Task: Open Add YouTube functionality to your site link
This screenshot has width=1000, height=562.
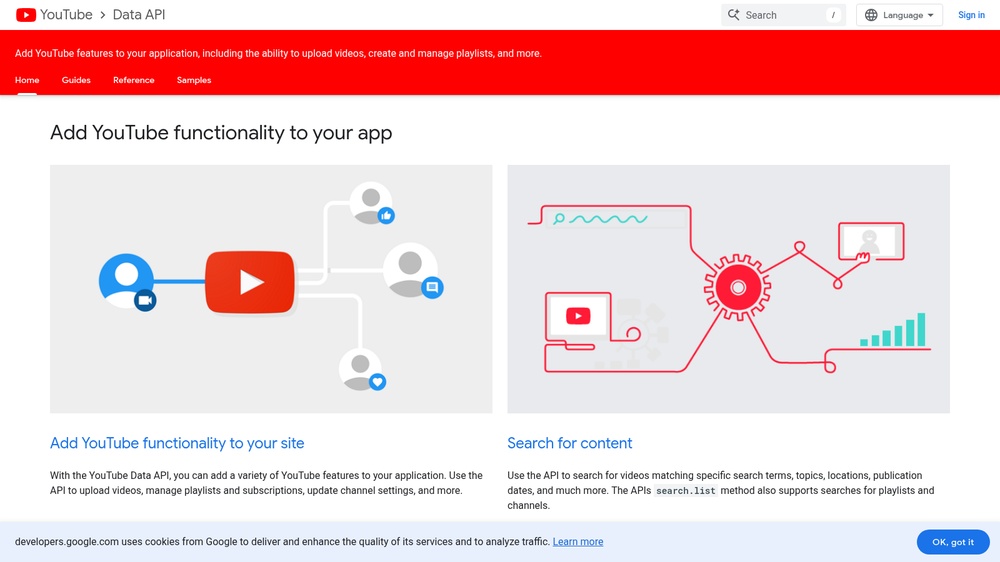Action: pyautogui.click(x=177, y=443)
